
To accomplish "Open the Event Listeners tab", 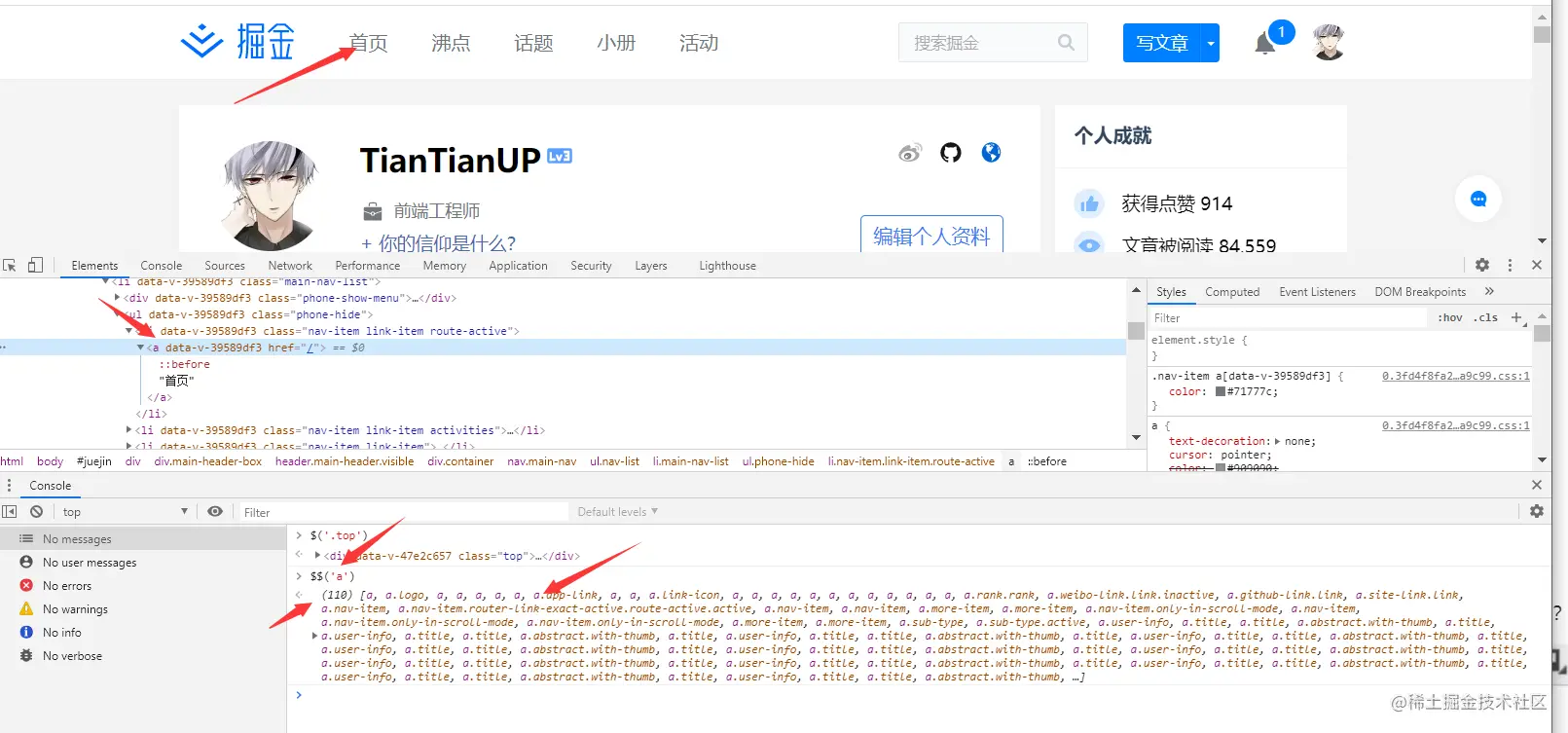I will point(1317,291).
